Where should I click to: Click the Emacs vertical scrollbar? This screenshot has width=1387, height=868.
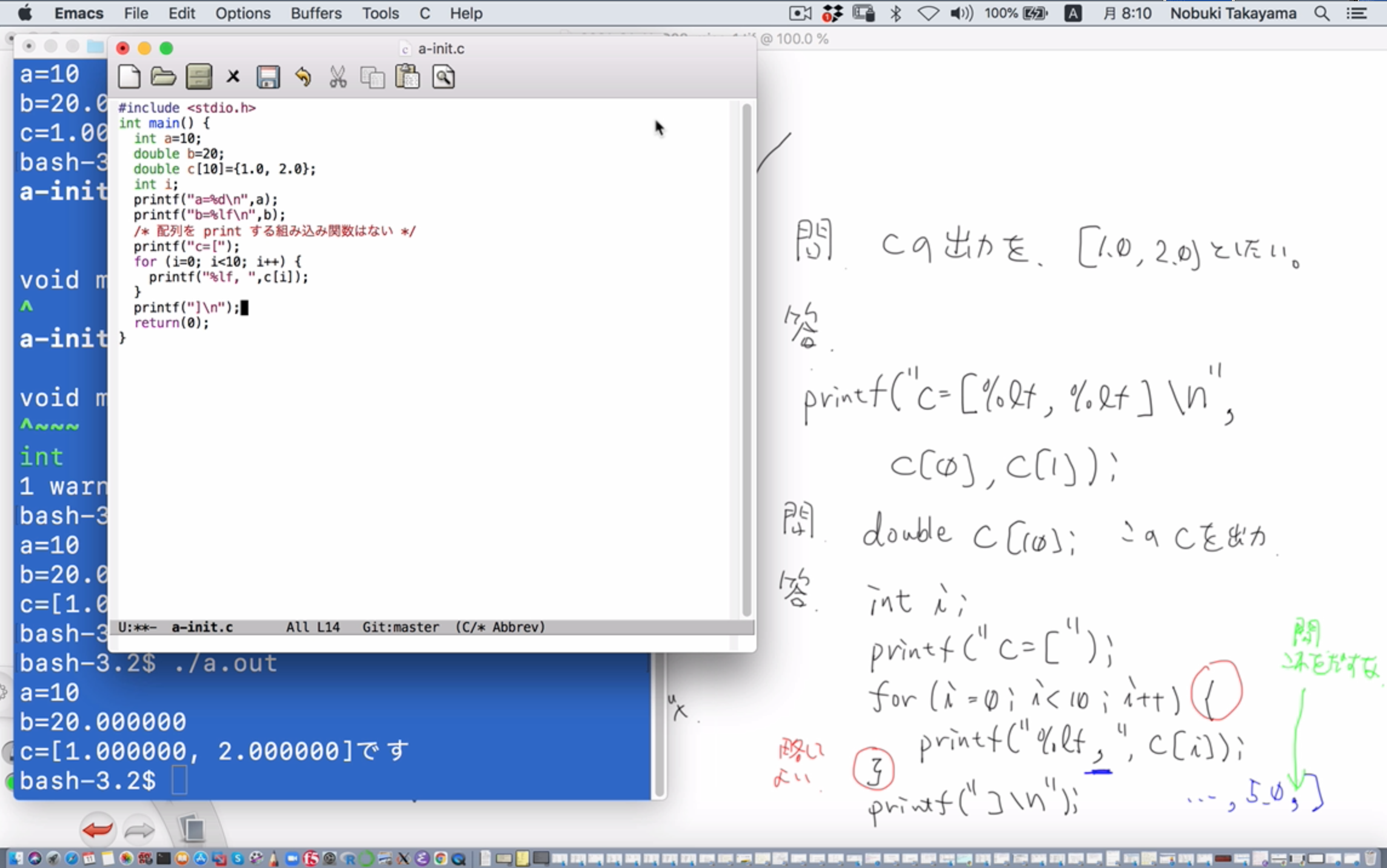tap(746, 359)
